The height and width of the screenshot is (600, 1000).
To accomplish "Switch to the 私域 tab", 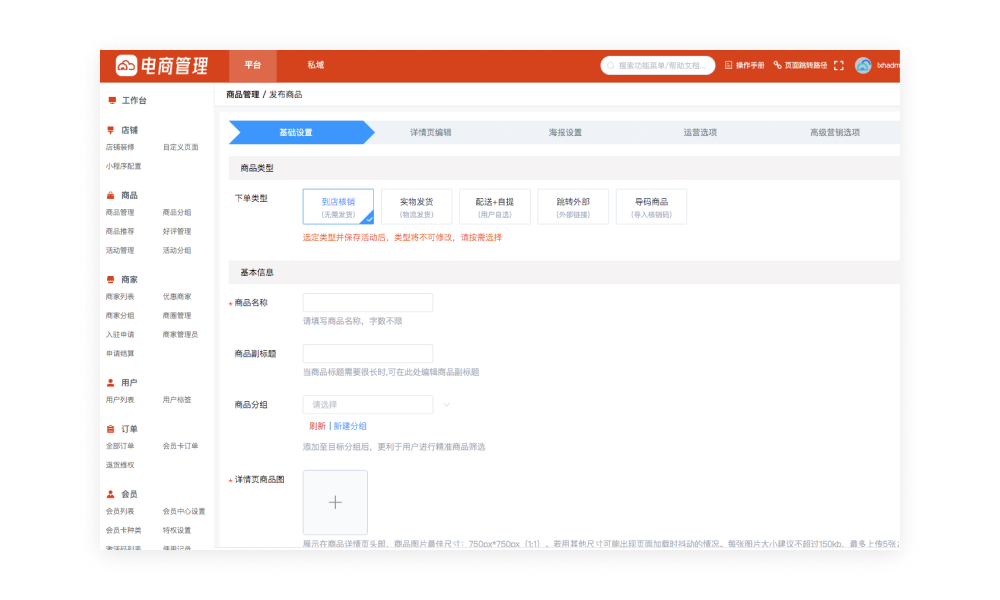I will point(316,66).
